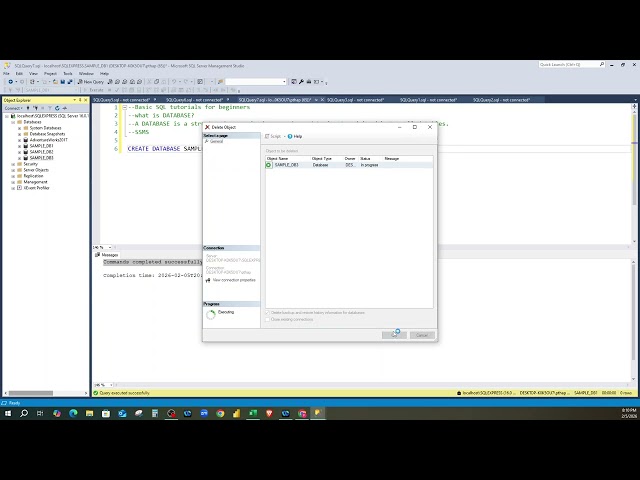Image resolution: width=640 pixels, height=480 pixels.
Task: Click the New Query toolbar button
Action: pyautogui.click(x=91, y=82)
